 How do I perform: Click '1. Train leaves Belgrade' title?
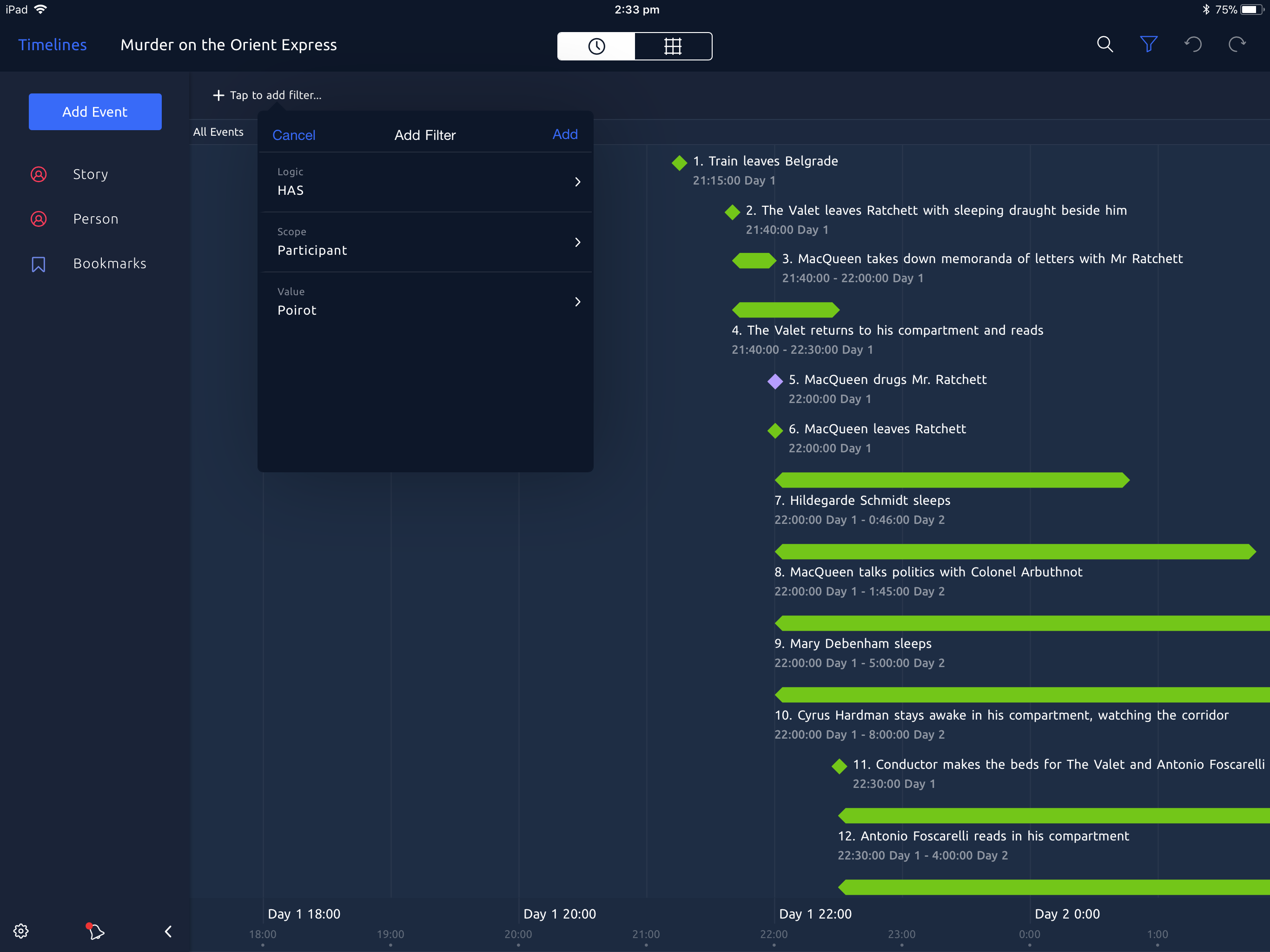coord(765,161)
